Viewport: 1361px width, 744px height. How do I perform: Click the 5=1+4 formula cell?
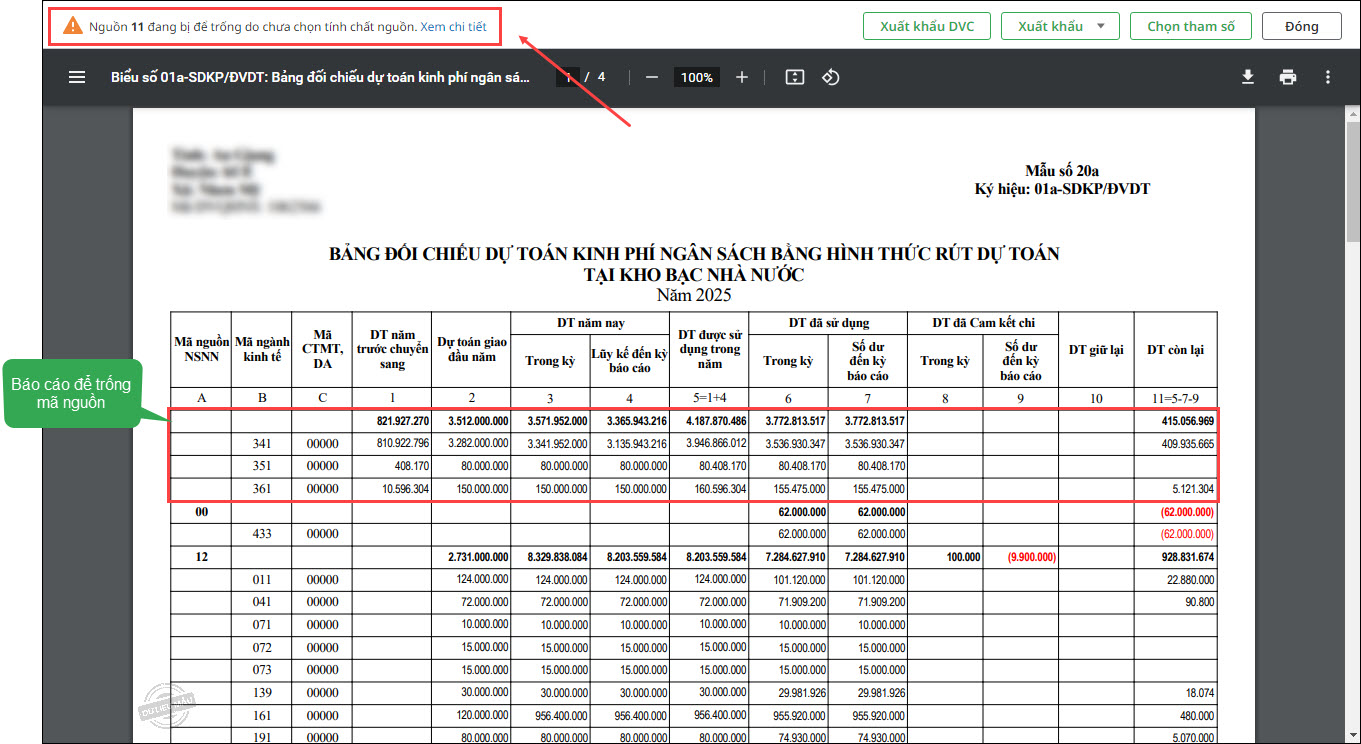(x=709, y=398)
